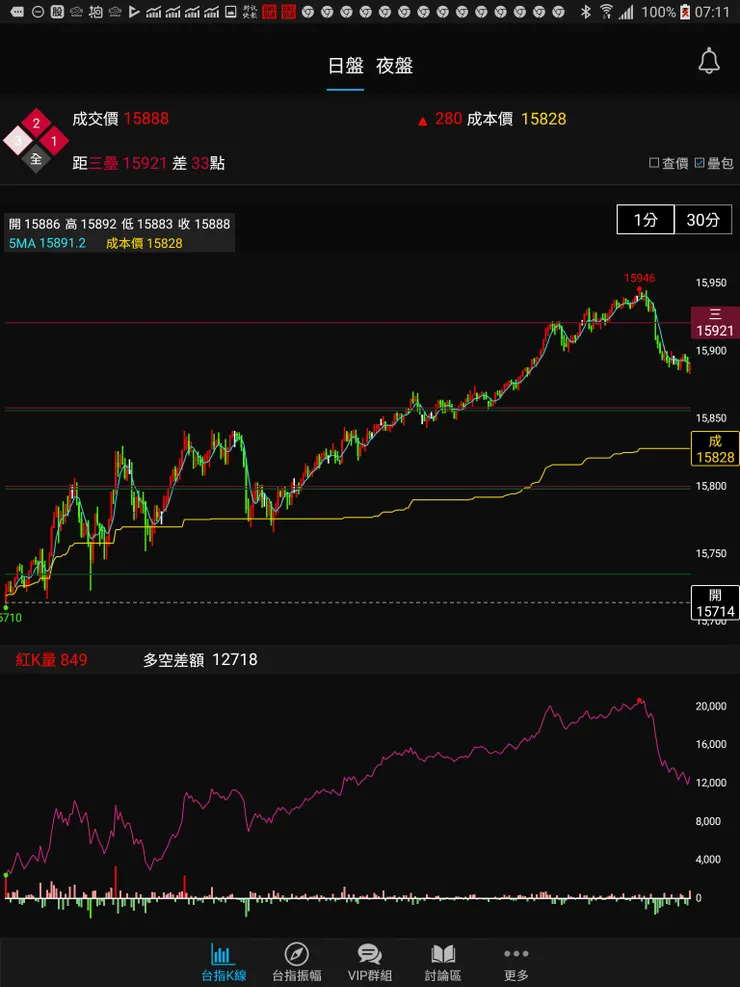Tap the yellow 成本價 15828 legend

click(144, 244)
